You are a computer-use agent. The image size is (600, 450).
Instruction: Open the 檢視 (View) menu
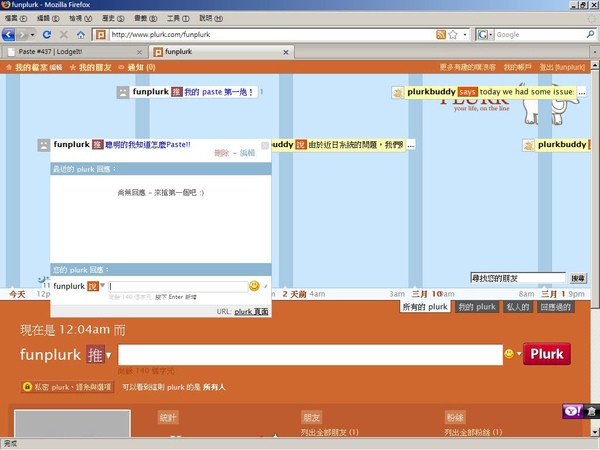point(80,18)
